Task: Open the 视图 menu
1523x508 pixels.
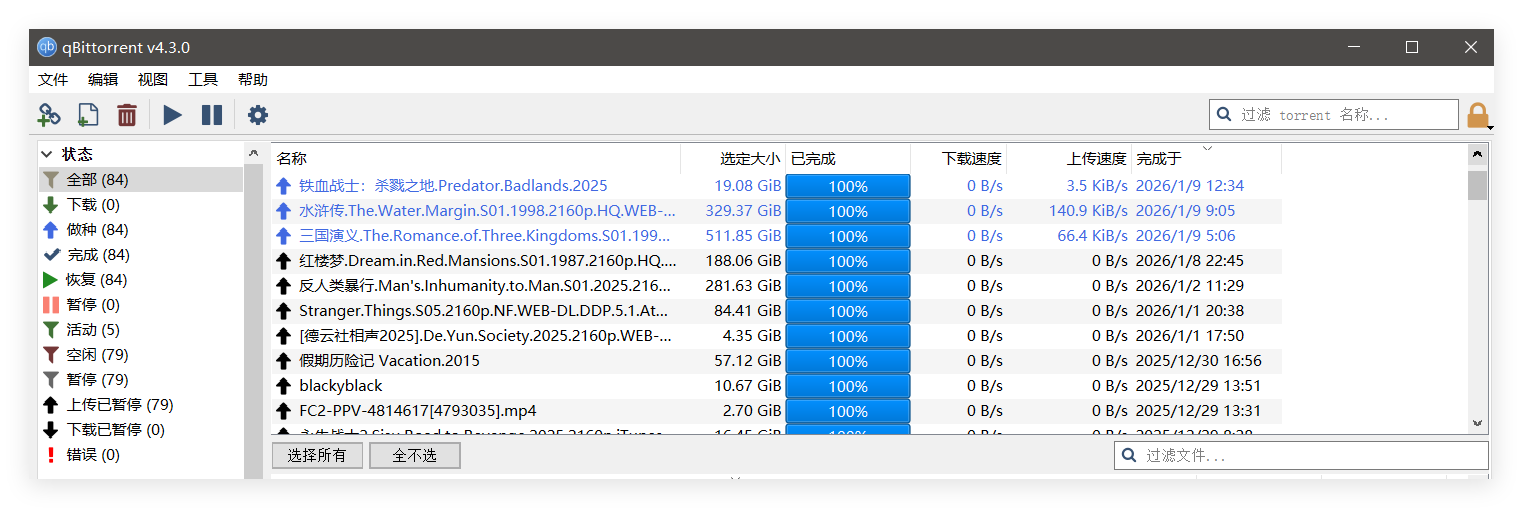Action: [x=153, y=80]
